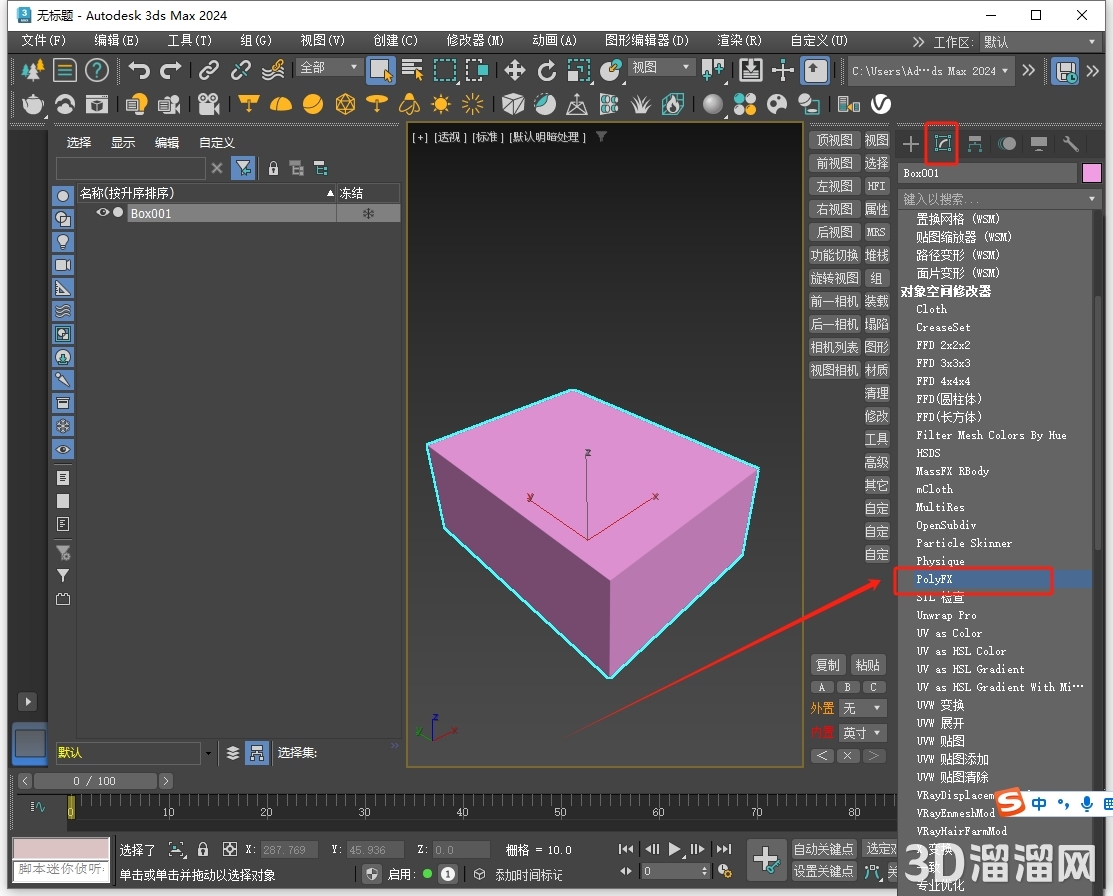
Task: Select PolyFX in the modifier list
Action: (x=935, y=579)
